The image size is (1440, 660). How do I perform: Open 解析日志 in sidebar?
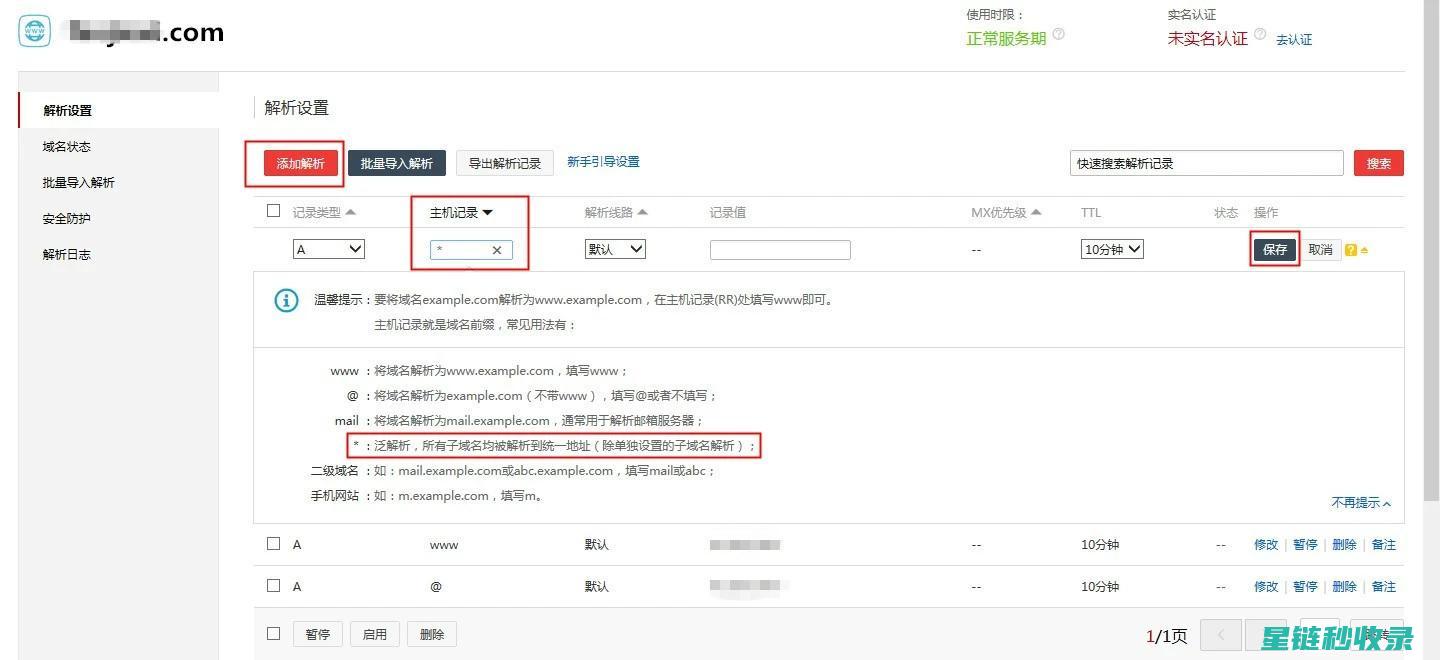67,254
